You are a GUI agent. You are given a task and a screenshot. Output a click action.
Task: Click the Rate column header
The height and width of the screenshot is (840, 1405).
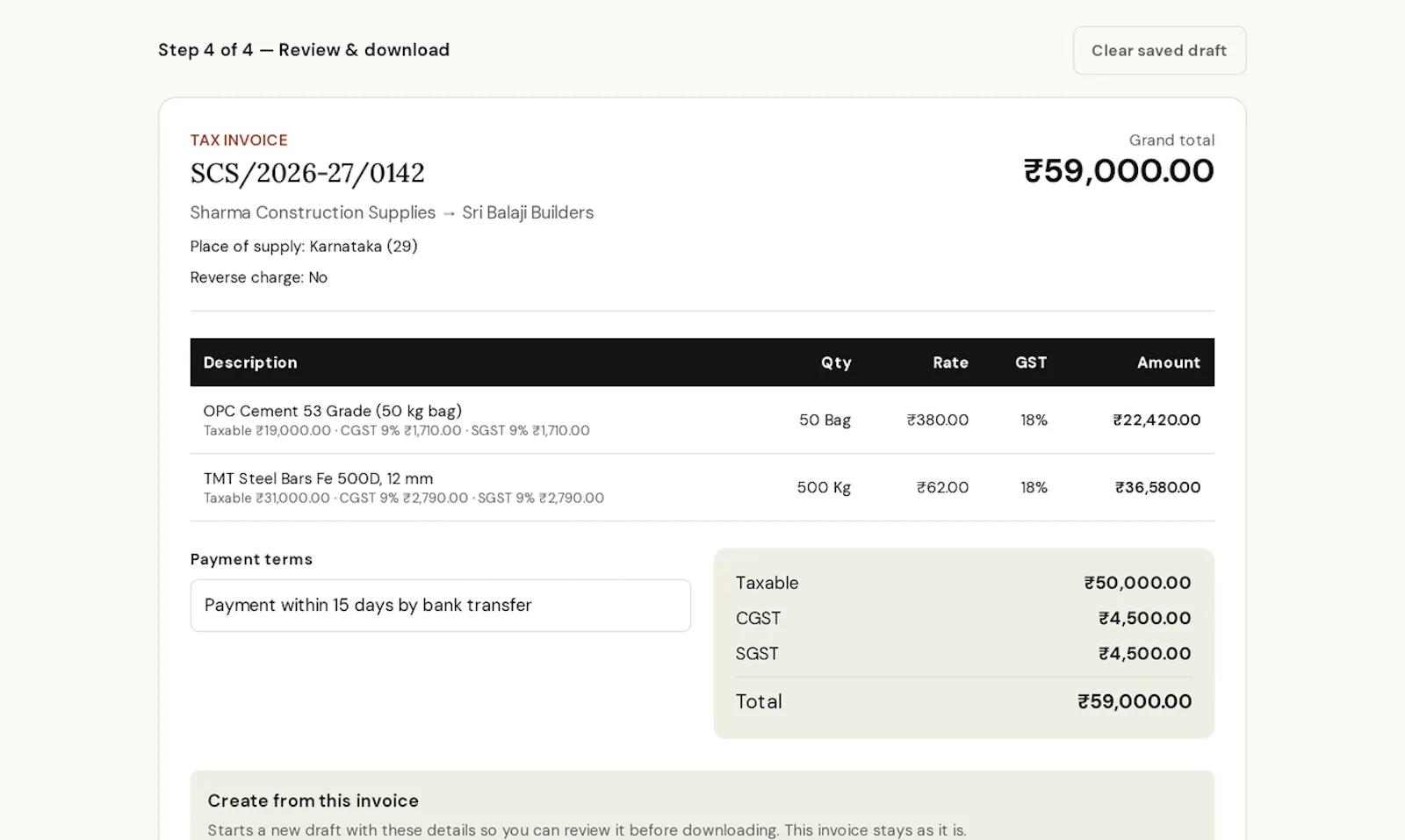[950, 363]
